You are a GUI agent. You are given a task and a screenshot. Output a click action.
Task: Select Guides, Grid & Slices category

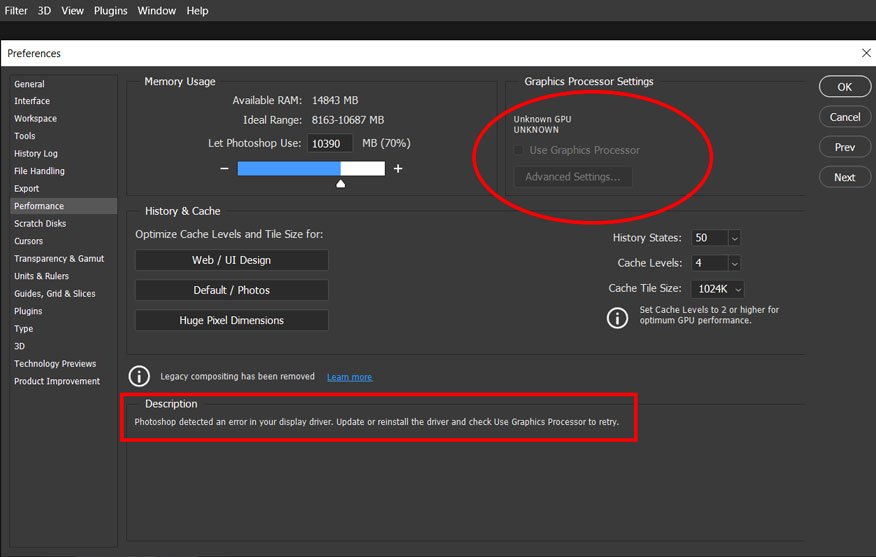(63, 294)
